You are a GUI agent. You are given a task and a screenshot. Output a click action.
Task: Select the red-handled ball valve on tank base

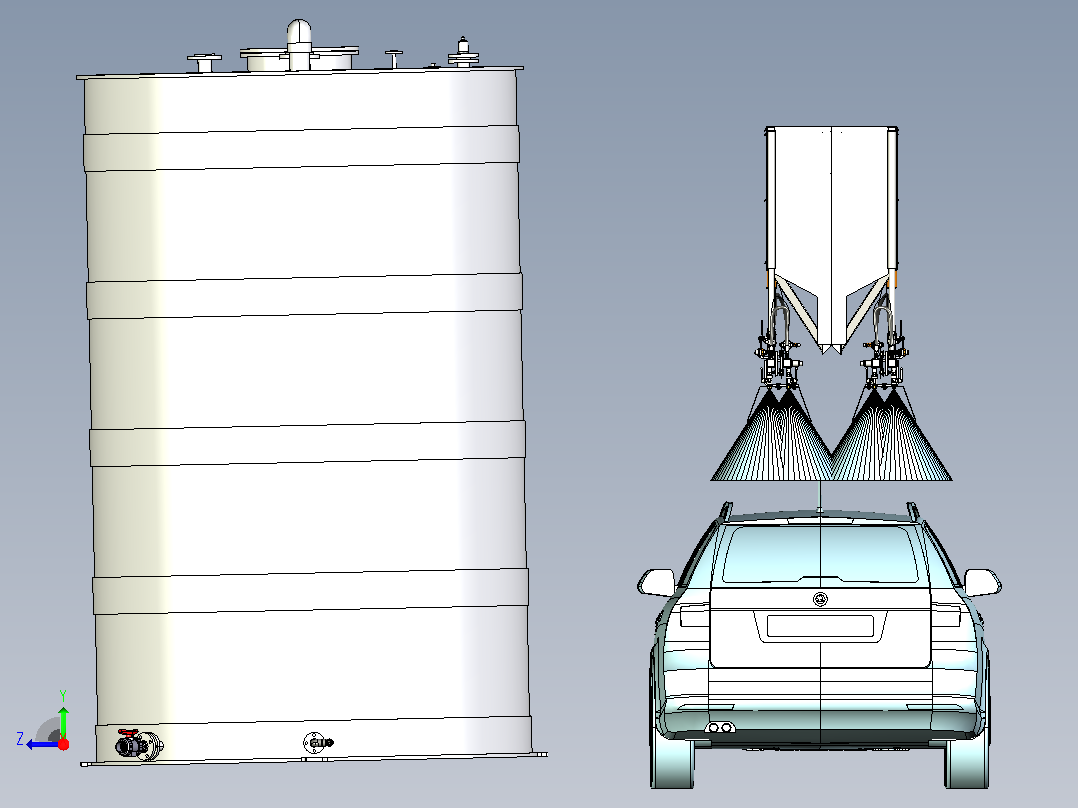[138, 745]
